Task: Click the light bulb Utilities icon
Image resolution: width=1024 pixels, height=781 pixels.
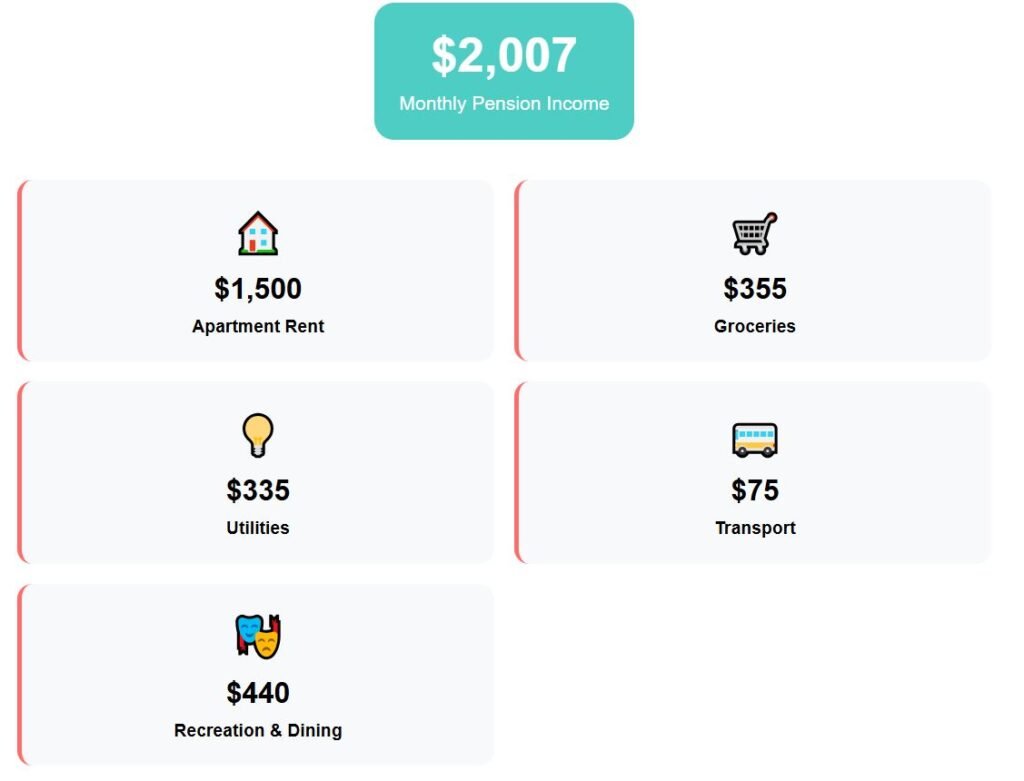Action: pyautogui.click(x=258, y=436)
